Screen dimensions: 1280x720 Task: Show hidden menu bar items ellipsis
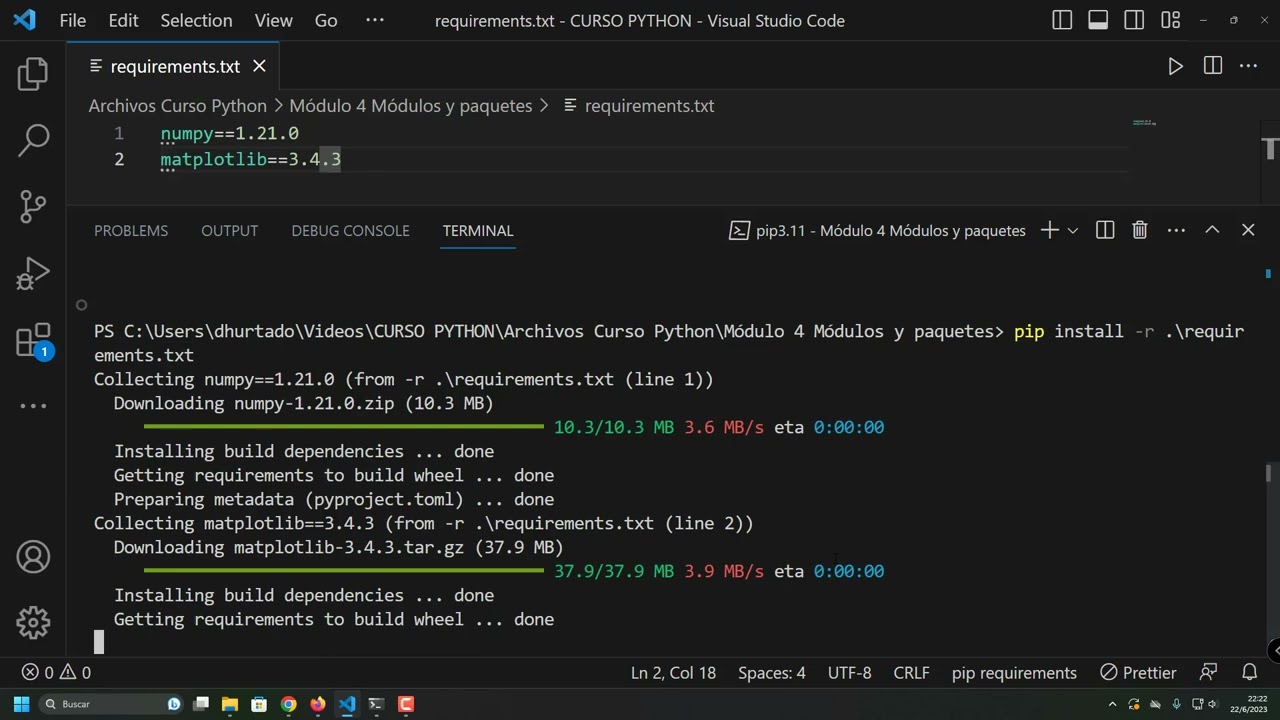(375, 20)
